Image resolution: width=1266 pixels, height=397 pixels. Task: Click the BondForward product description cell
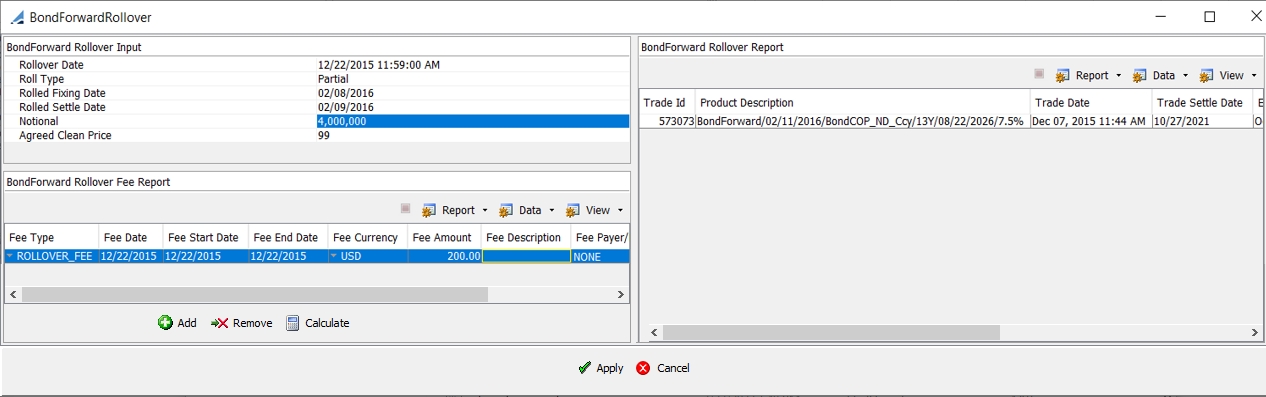point(863,120)
